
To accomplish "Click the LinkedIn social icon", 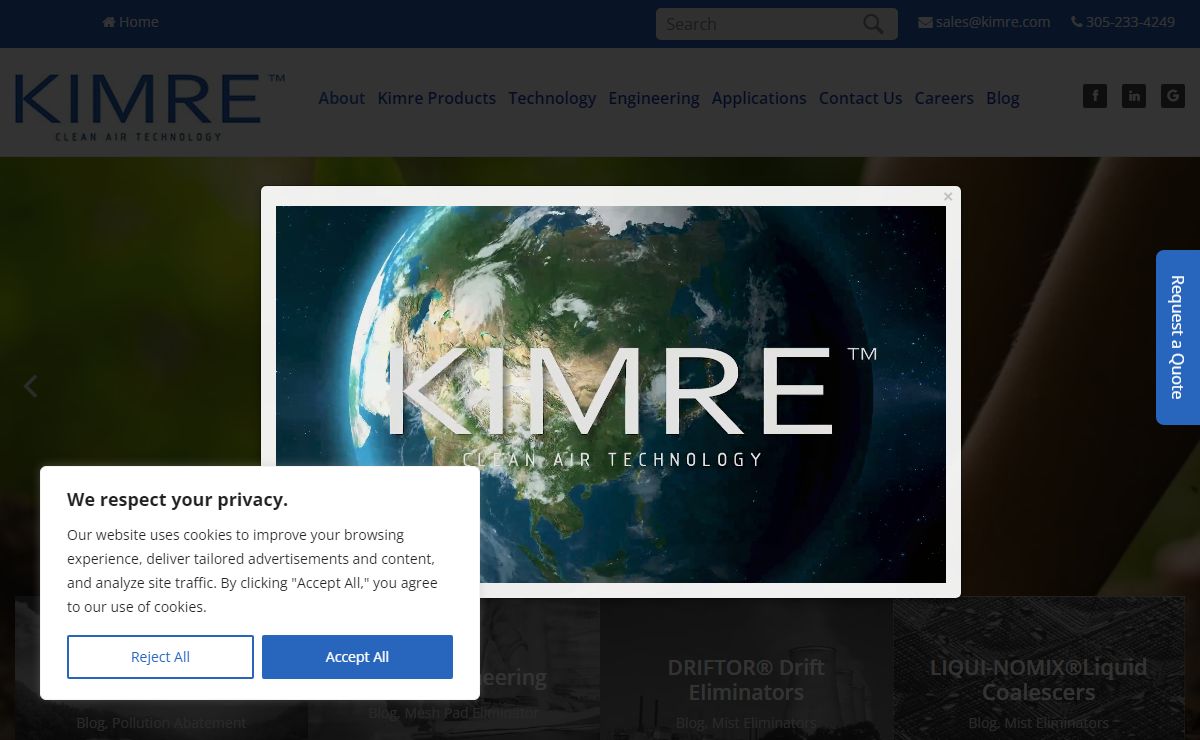I will (x=1134, y=96).
